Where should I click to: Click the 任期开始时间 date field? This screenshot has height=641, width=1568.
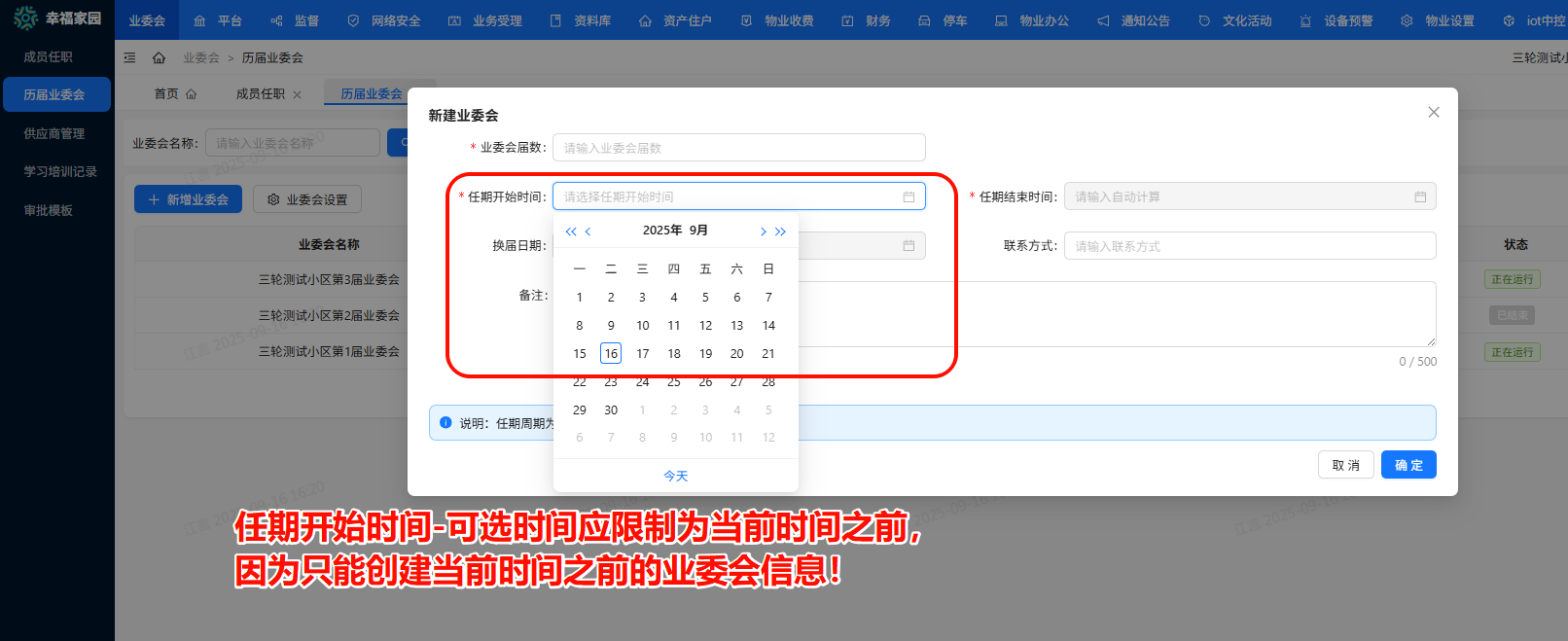pos(739,196)
